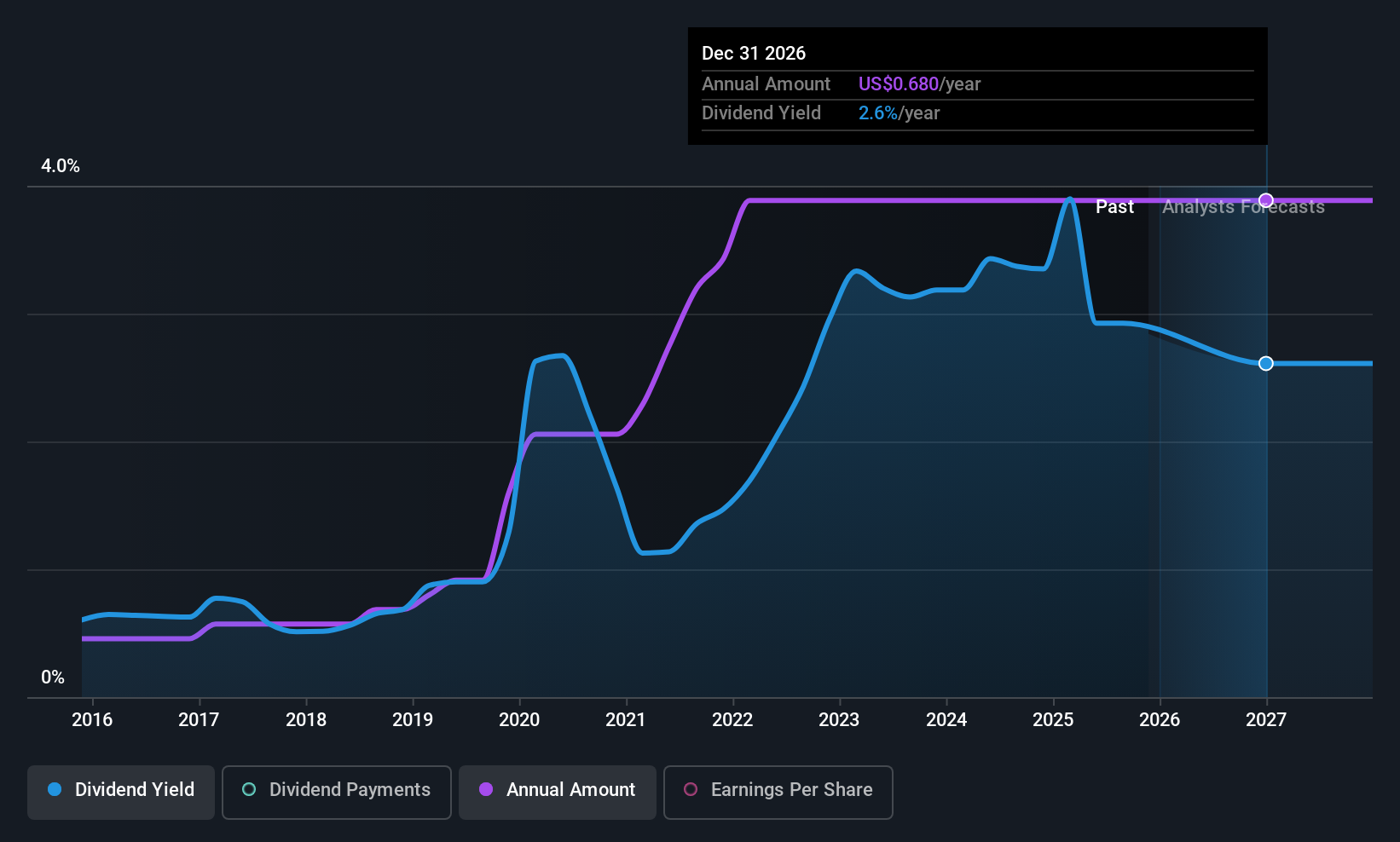Click the purple Annual Amount legend dot
1400x842 pixels.
tap(486, 789)
